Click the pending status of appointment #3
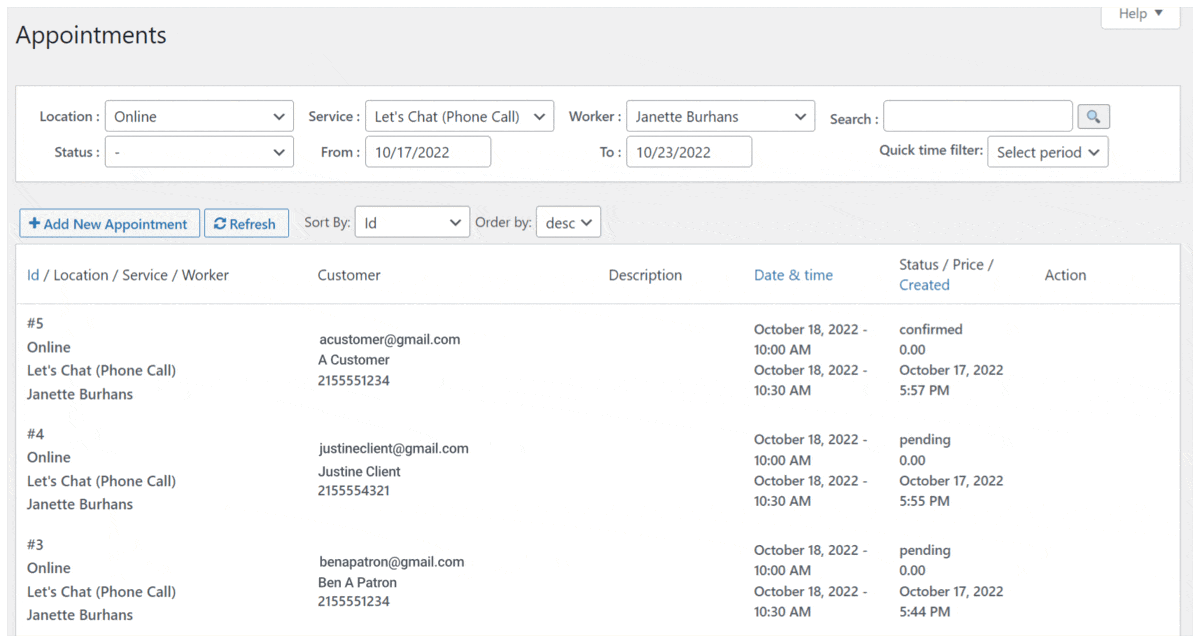1200x643 pixels. click(925, 550)
